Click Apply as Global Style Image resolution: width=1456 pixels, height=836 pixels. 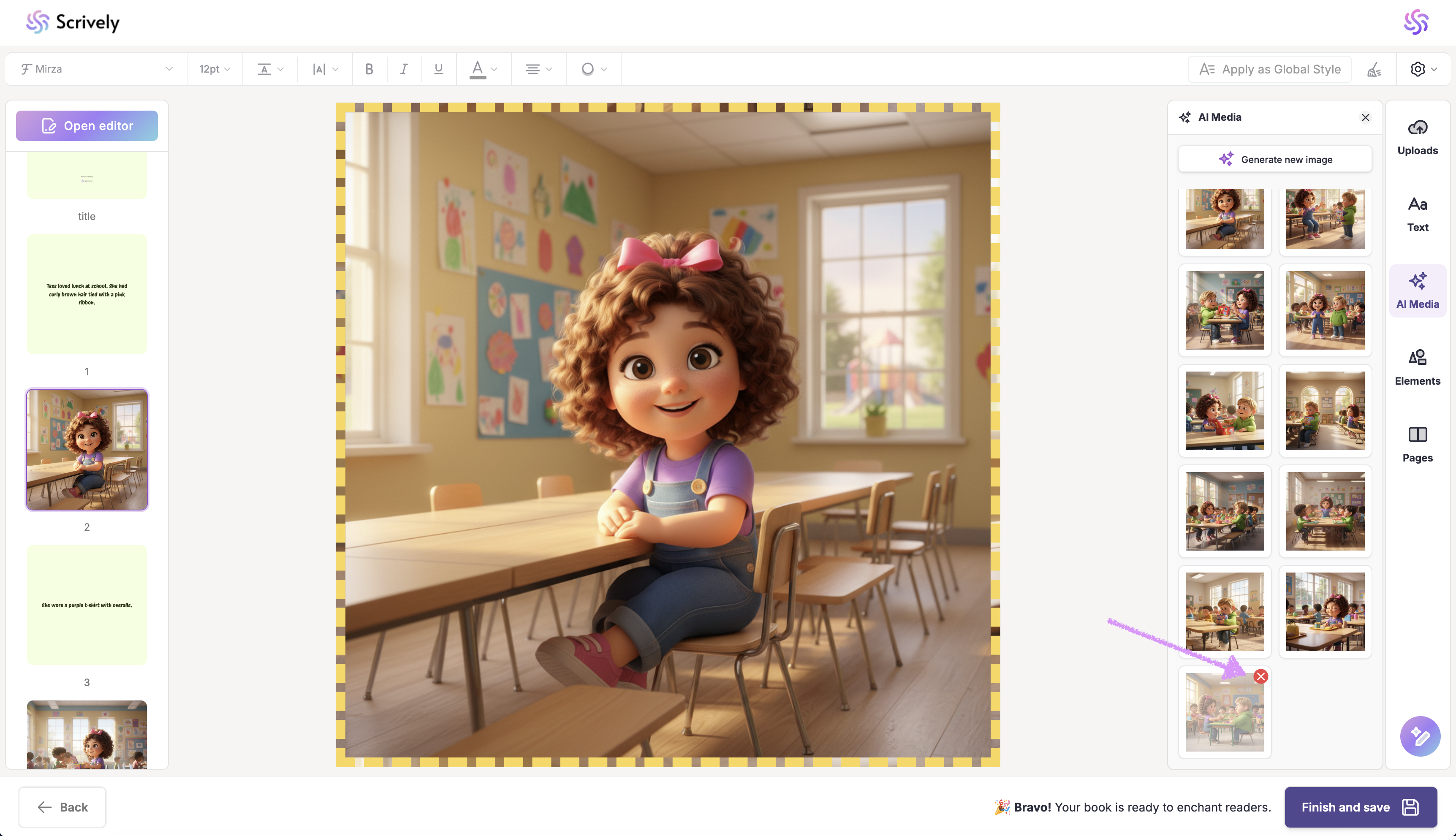1269,69
